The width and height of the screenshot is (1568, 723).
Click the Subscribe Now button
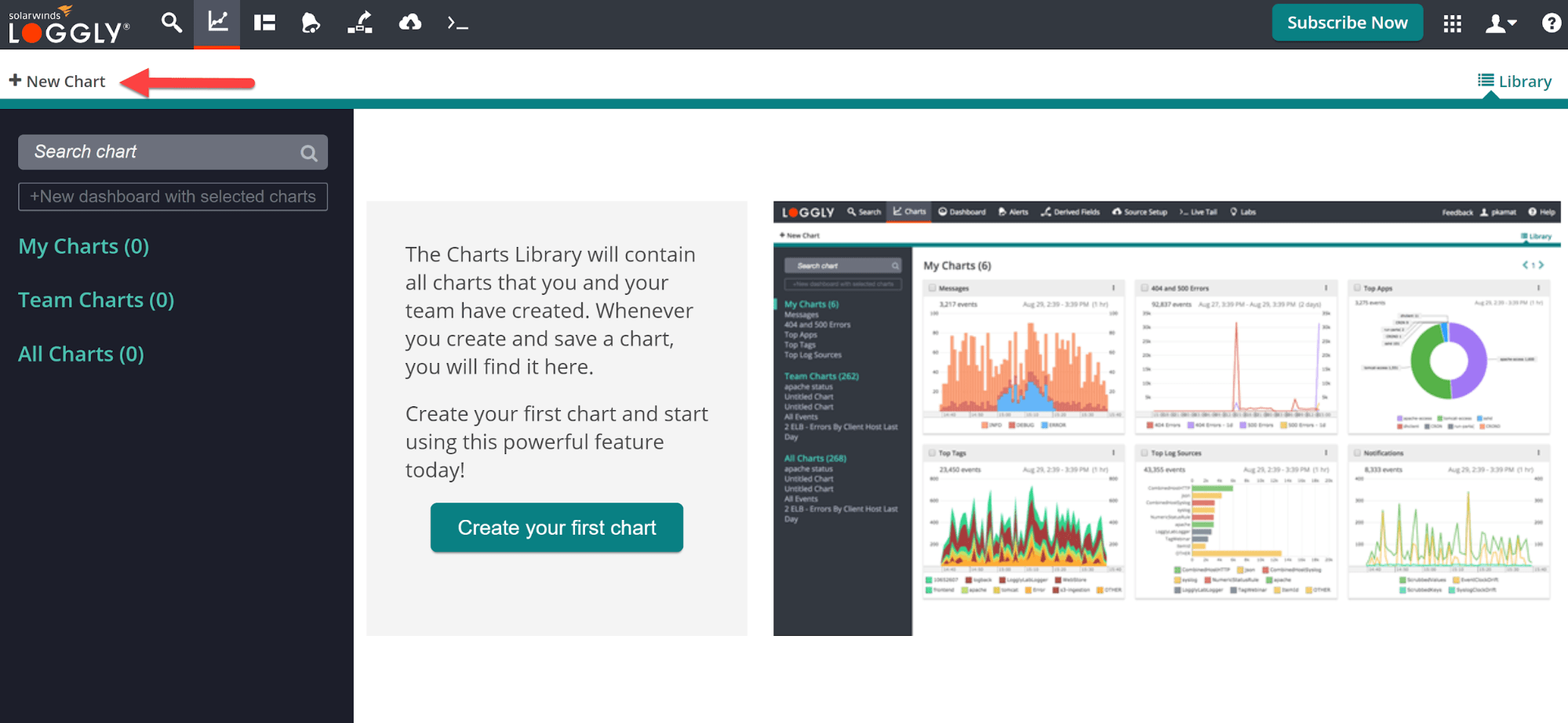[1347, 23]
